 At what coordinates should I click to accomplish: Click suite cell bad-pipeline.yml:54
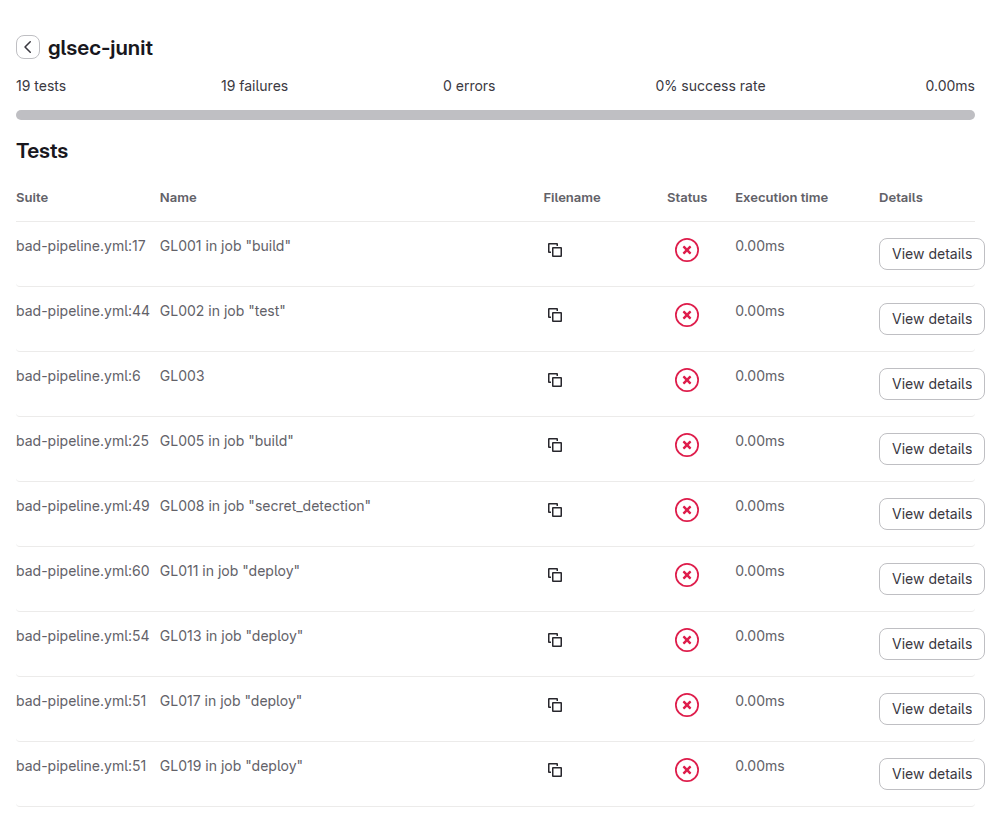(83, 636)
